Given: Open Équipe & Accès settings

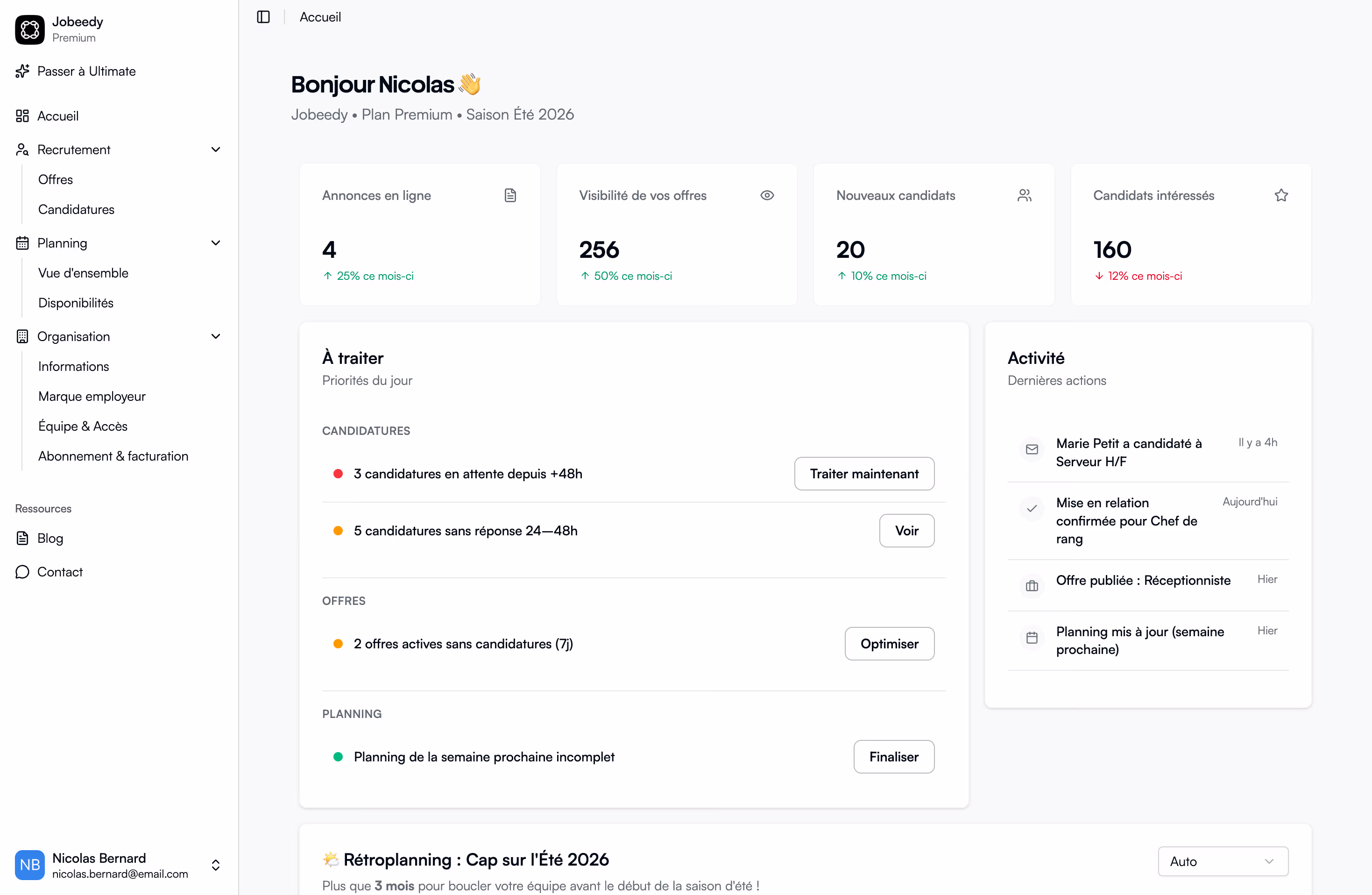Looking at the screenshot, I should [83, 426].
